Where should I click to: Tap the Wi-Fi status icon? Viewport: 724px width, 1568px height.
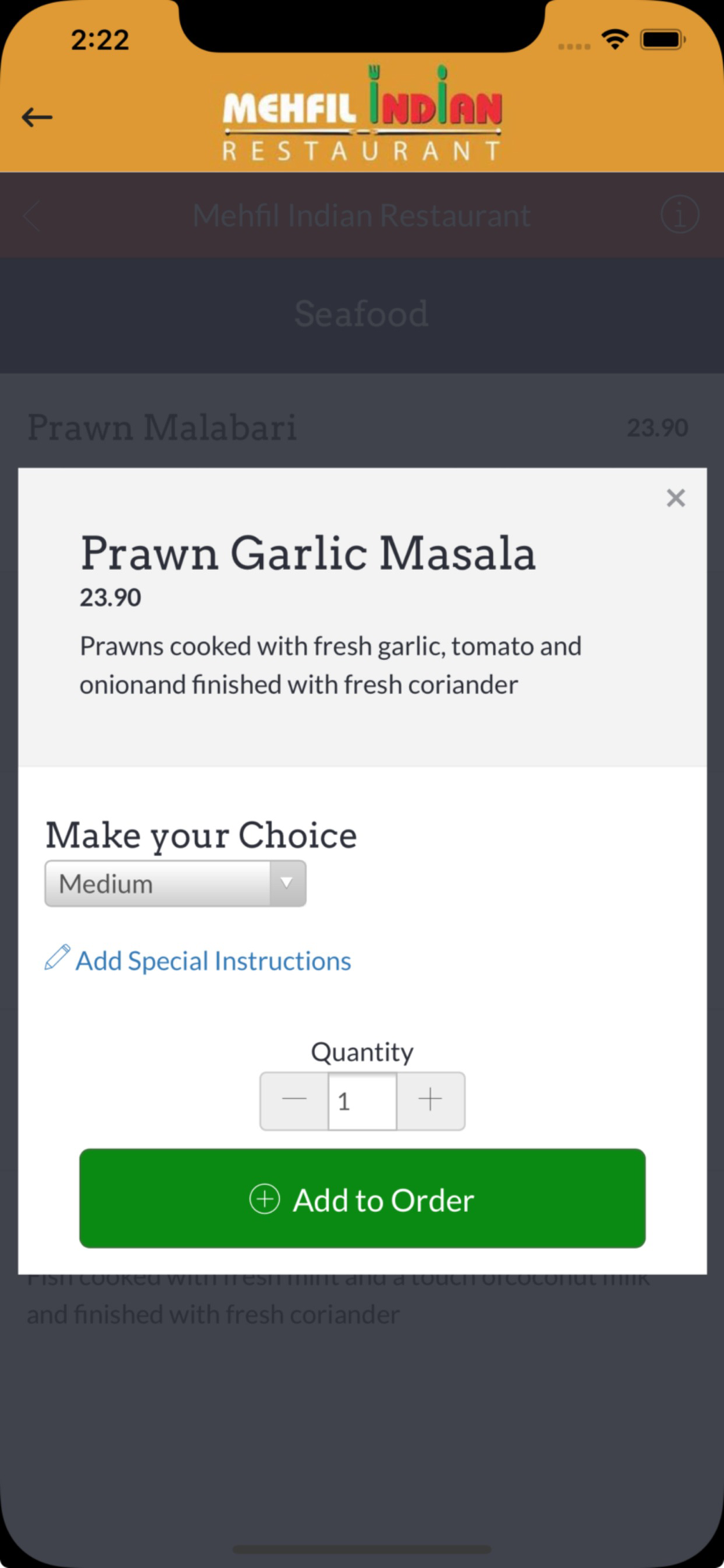(615, 39)
